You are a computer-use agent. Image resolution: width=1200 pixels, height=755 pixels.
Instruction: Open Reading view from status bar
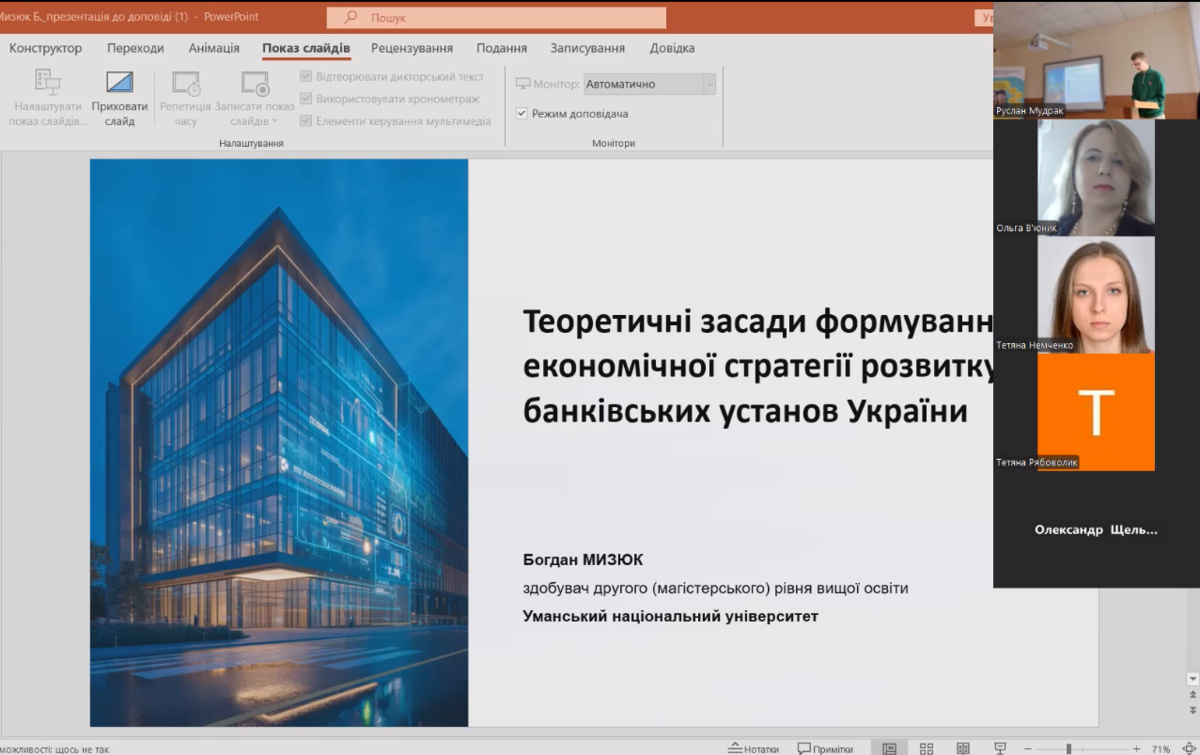pos(963,748)
